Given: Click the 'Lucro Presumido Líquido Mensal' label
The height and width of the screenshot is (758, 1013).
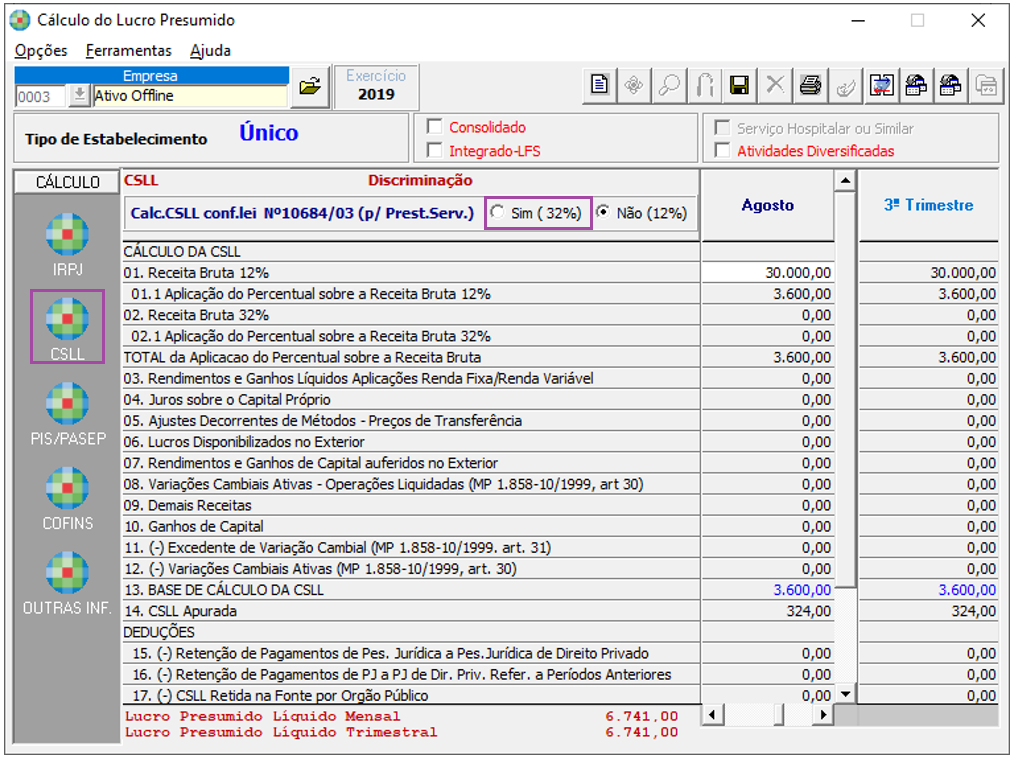Looking at the screenshot, I should (x=262, y=716).
